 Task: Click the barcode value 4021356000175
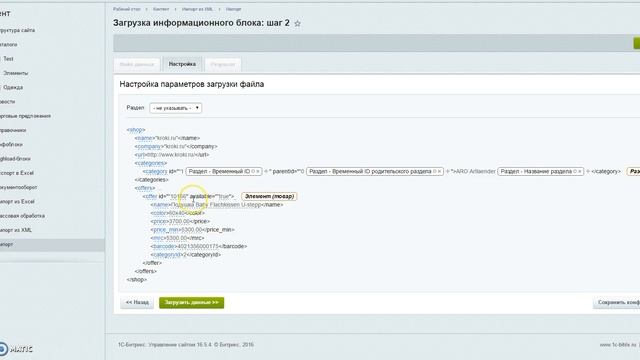tap(198, 247)
